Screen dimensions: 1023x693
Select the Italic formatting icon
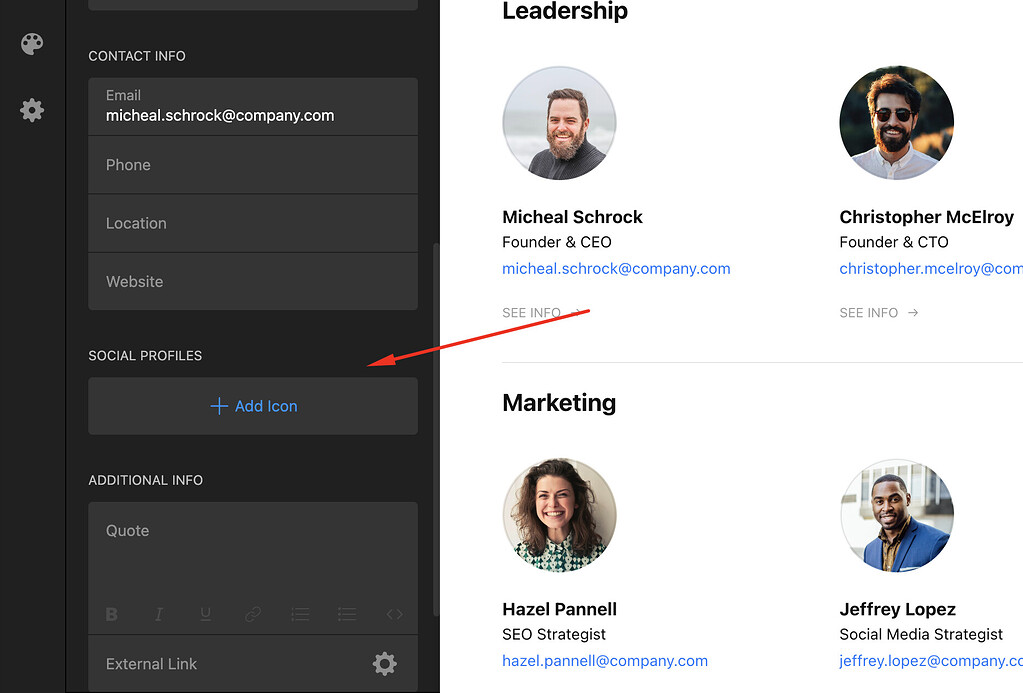pos(158,614)
